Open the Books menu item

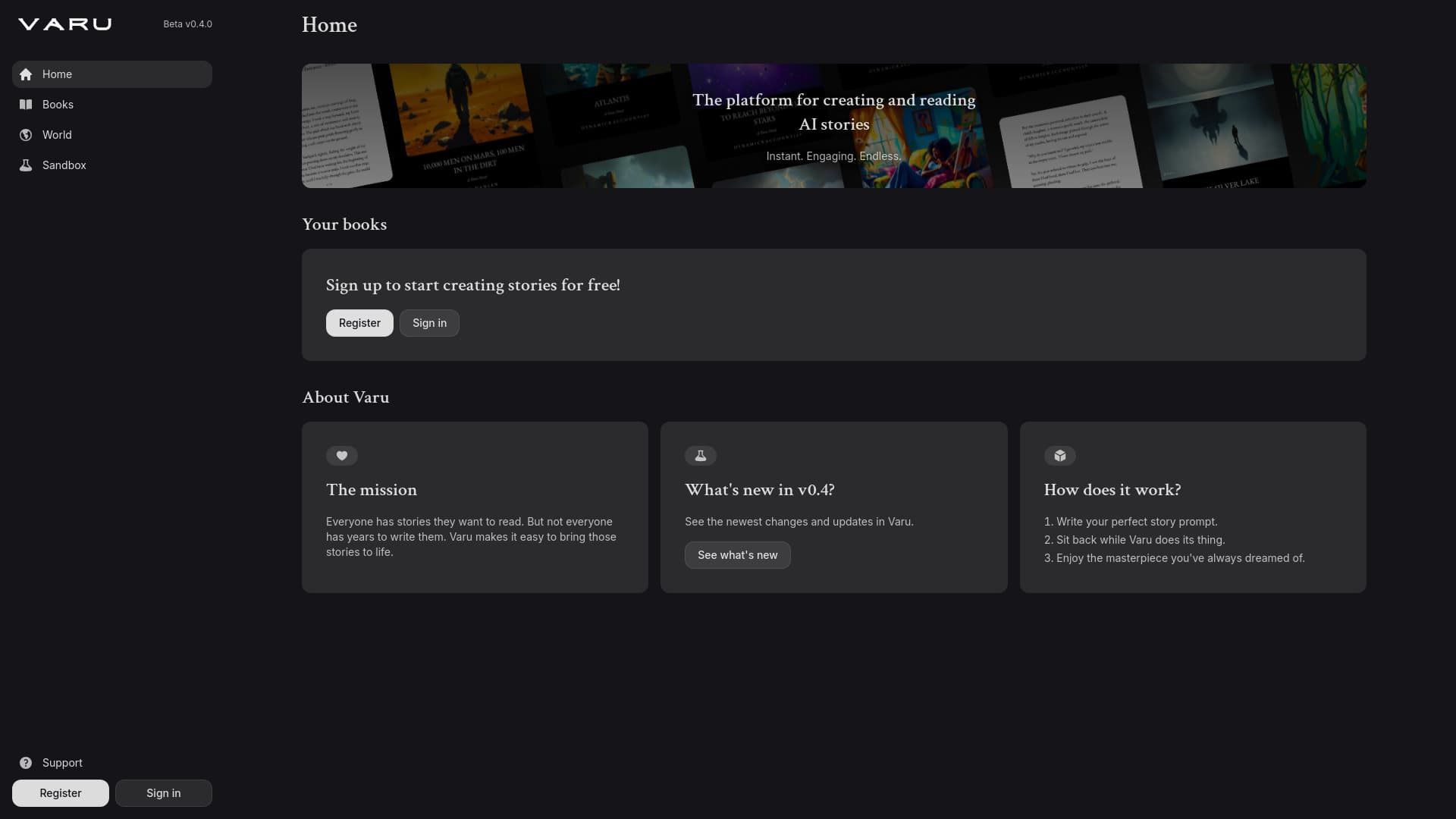(x=58, y=105)
